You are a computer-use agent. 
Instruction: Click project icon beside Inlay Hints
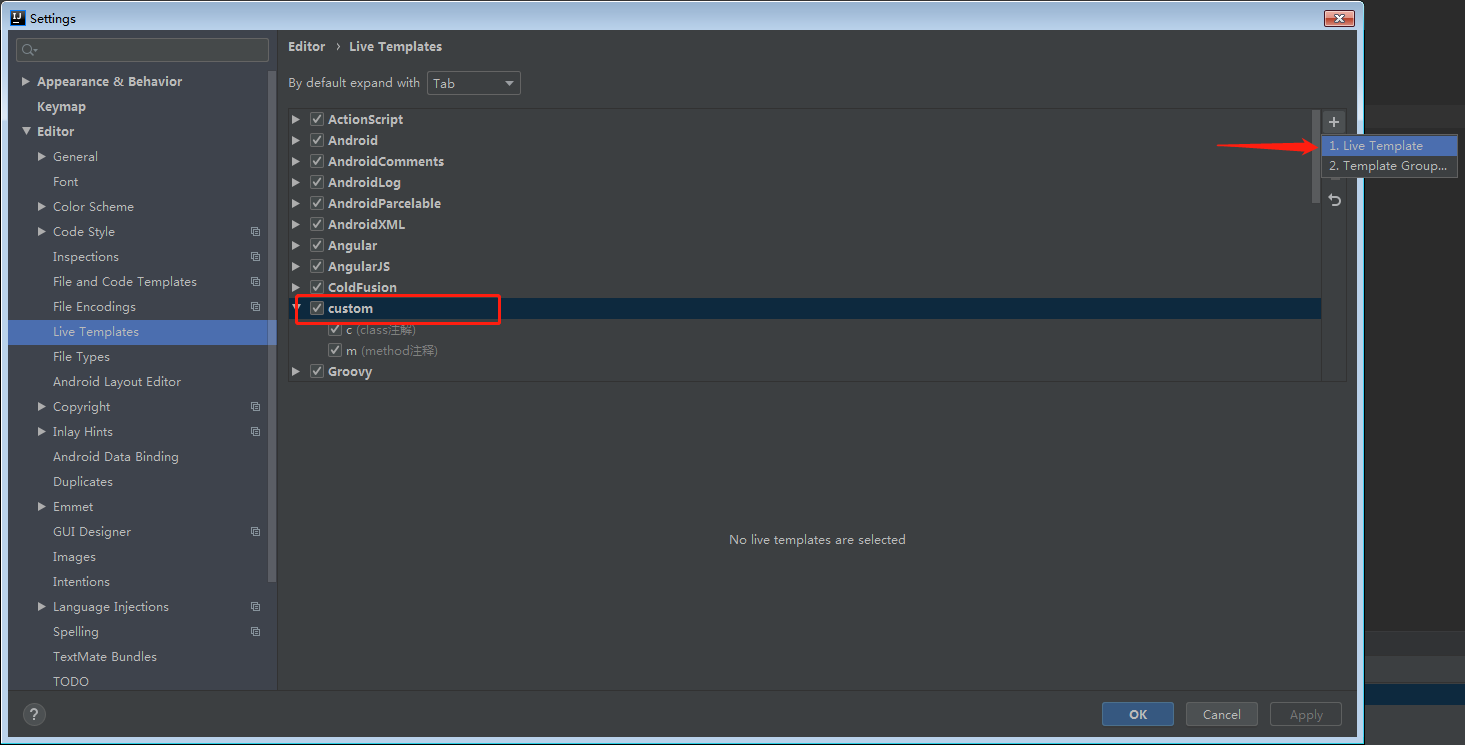[255, 431]
